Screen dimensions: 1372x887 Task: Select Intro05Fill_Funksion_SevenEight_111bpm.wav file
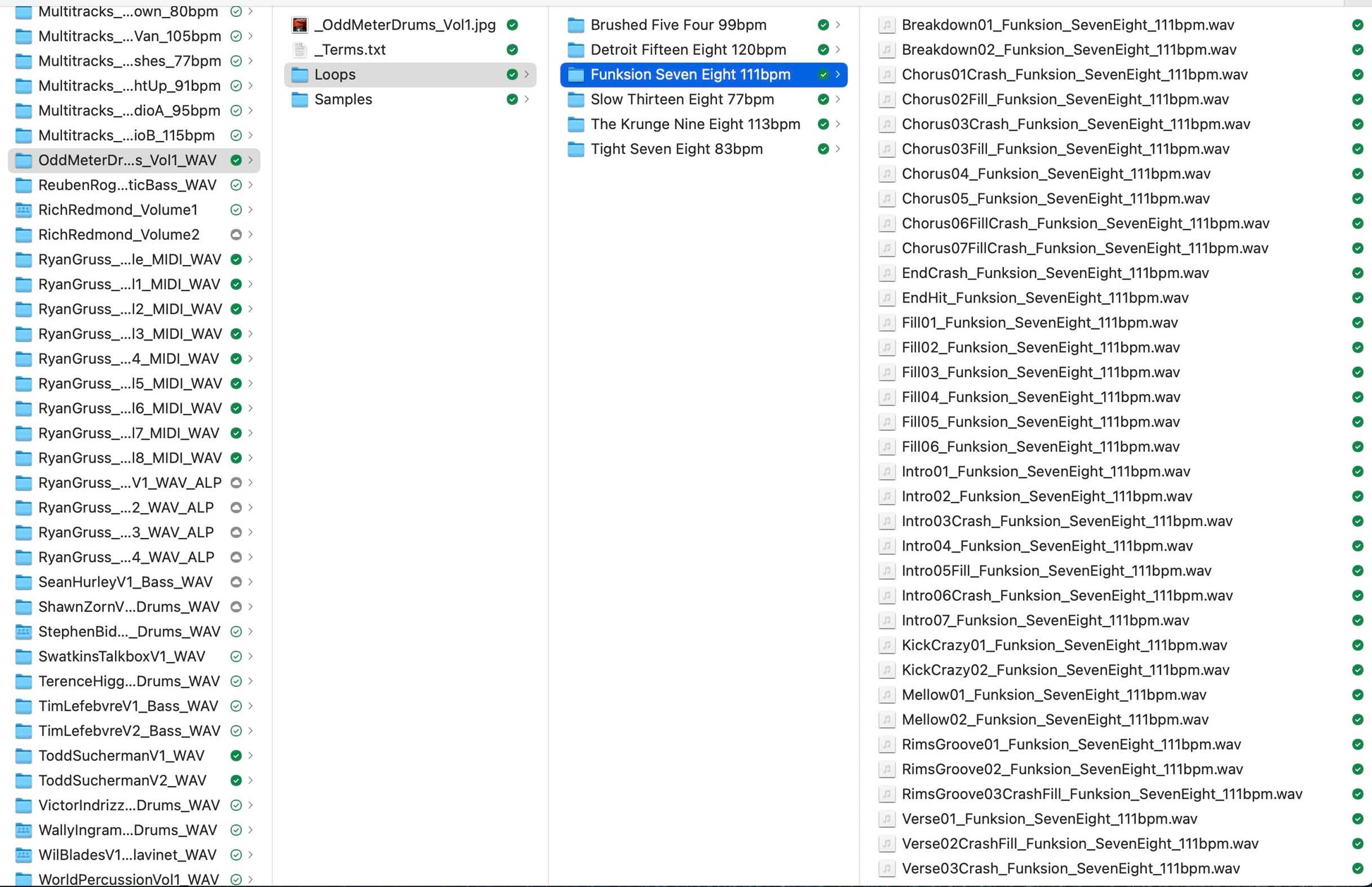pyautogui.click(x=1056, y=571)
